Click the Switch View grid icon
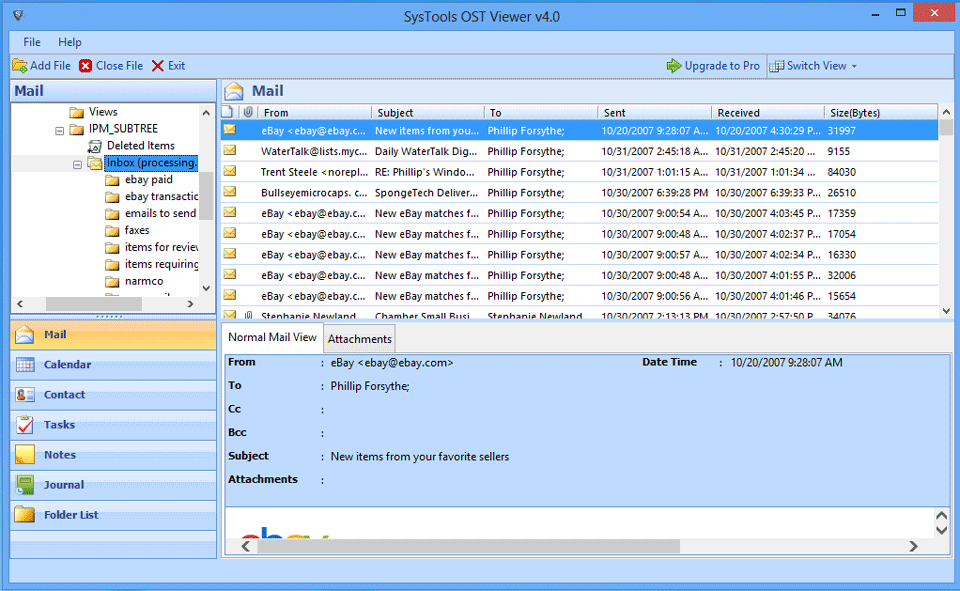The height and width of the screenshot is (591, 960). tap(776, 66)
